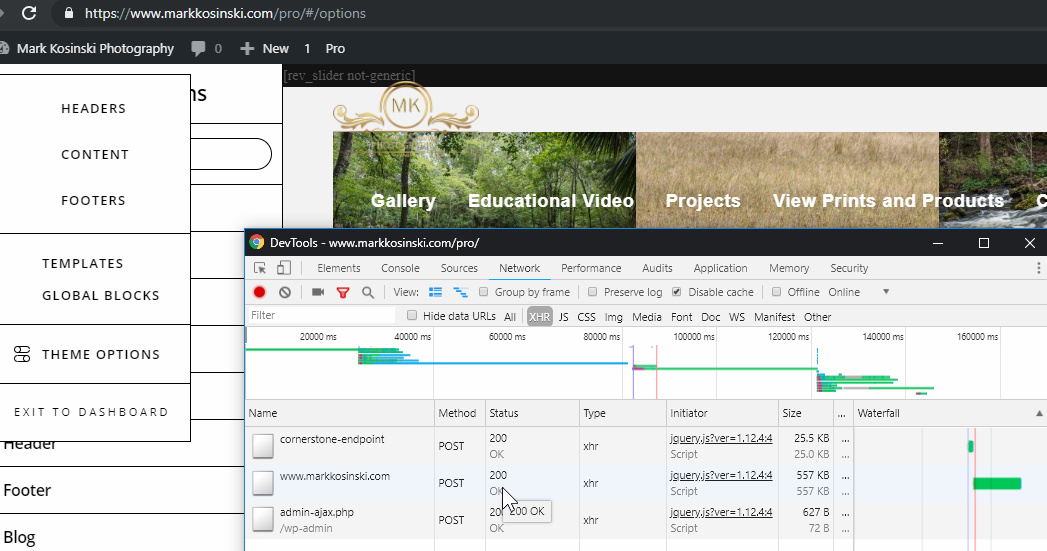Select the XHR filter type
This screenshot has width=1047, height=551.
(540, 317)
